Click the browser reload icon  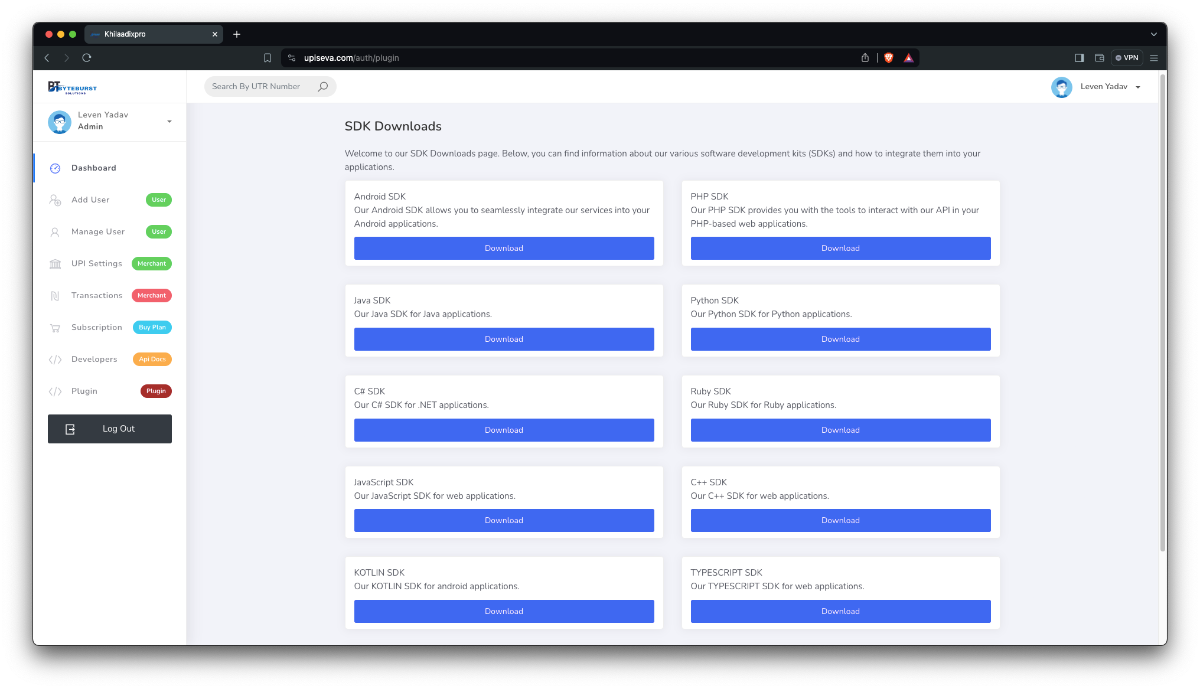point(87,58)
